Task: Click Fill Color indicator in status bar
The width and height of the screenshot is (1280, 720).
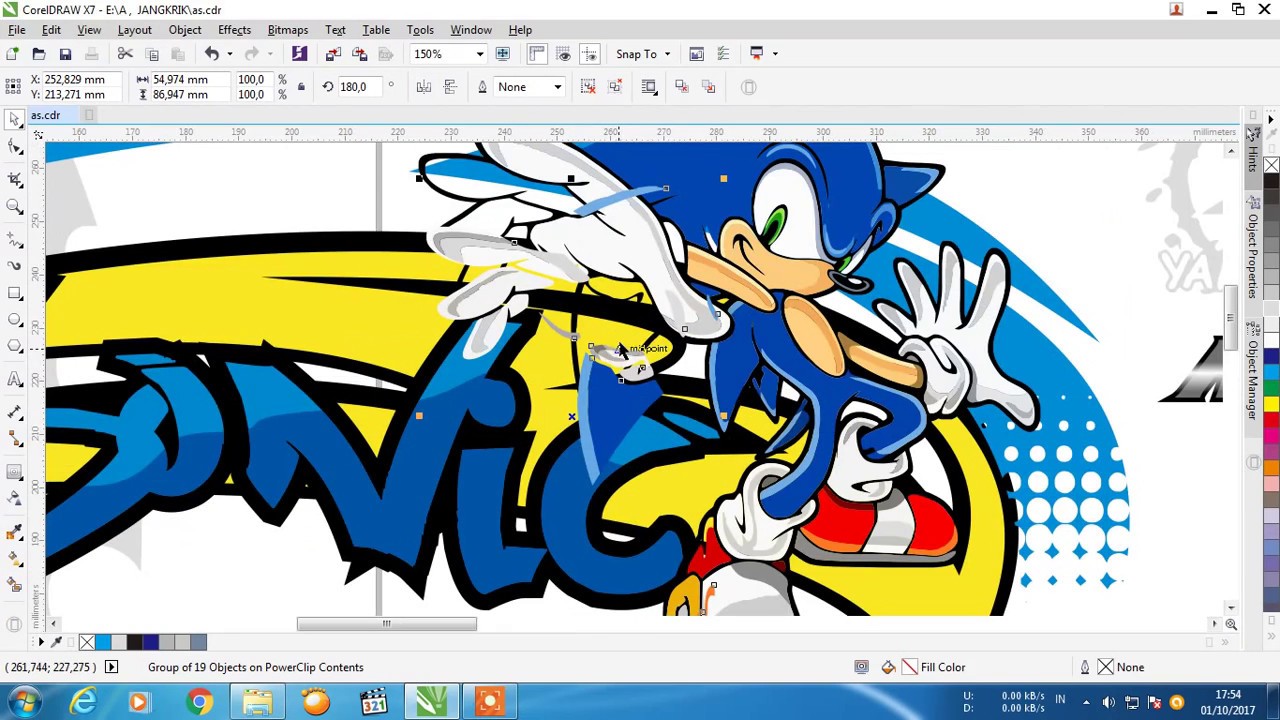Action: pyautogui.click(x=933, y=667)
